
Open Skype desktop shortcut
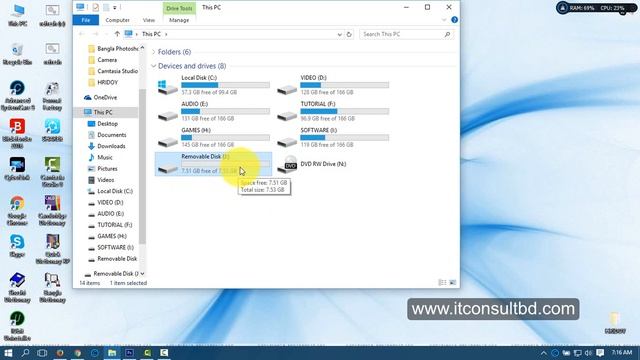(x=17, y=245)
